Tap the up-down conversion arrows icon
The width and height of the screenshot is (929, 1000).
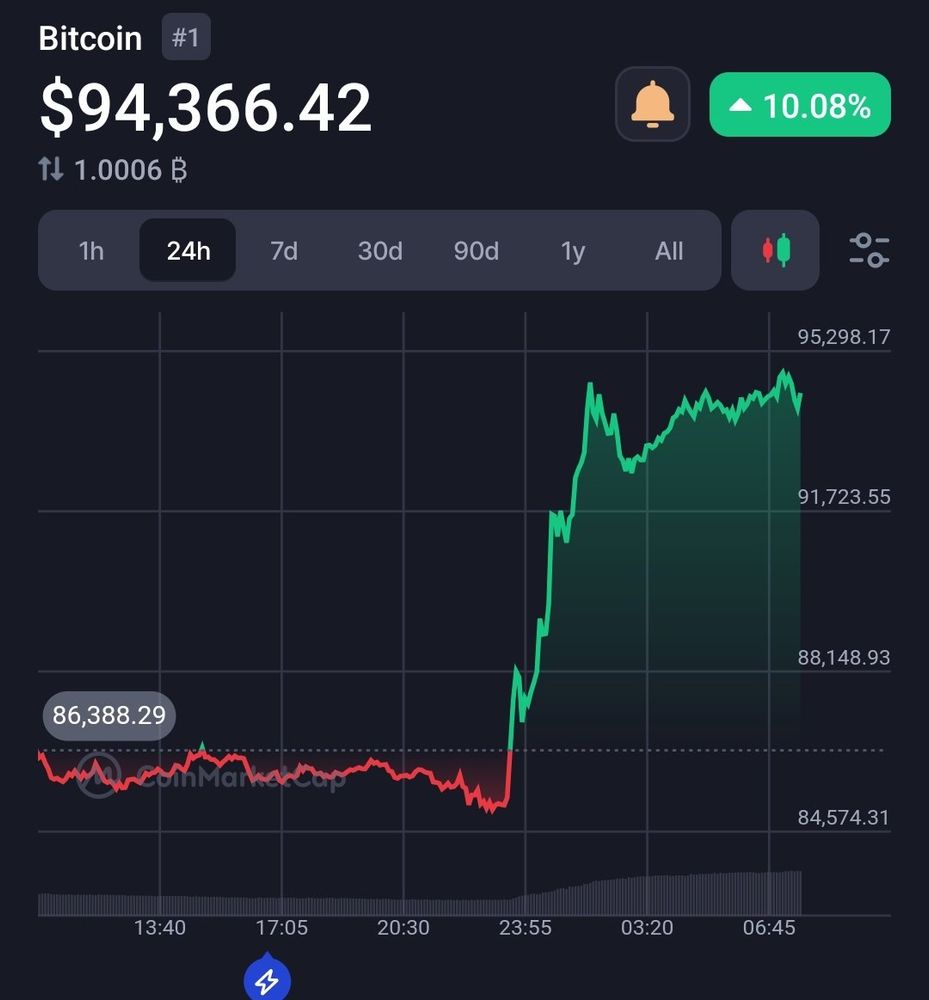click(51, 170)
